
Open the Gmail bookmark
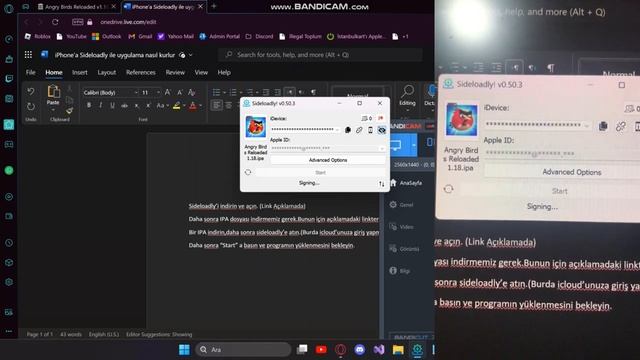point(140,36)
